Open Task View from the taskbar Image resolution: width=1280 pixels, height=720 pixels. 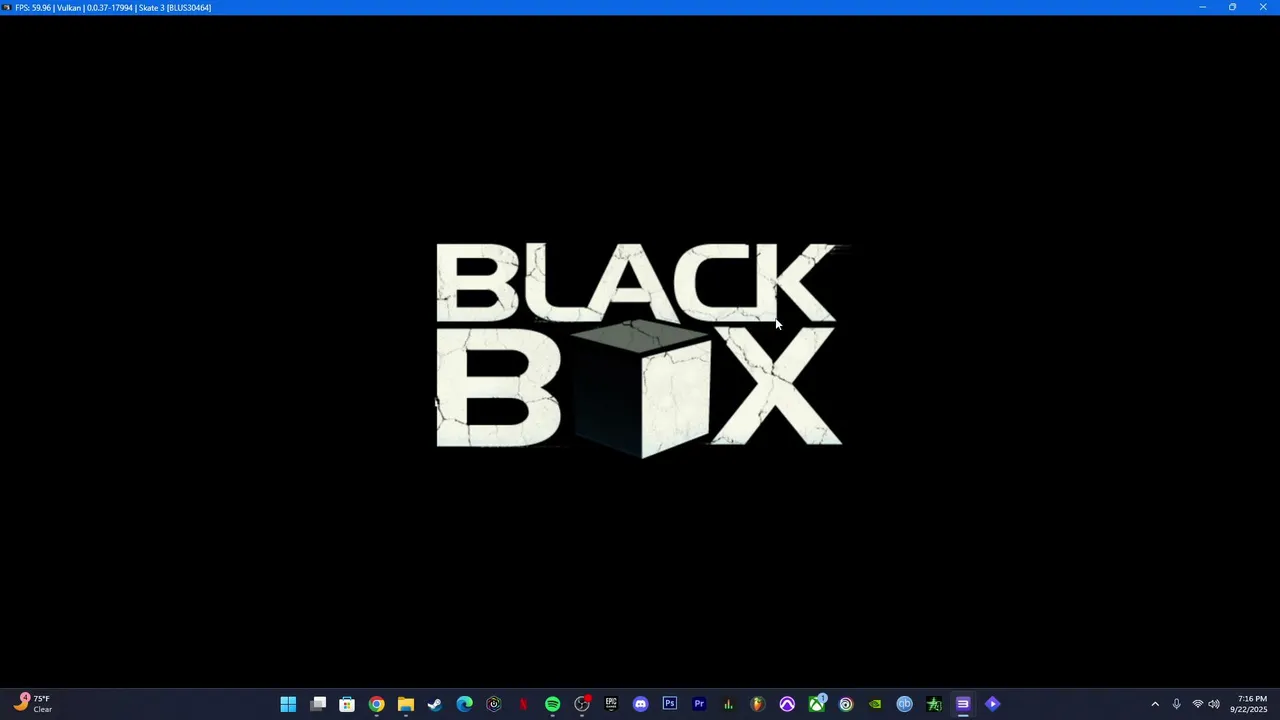(x=318, y=704)
